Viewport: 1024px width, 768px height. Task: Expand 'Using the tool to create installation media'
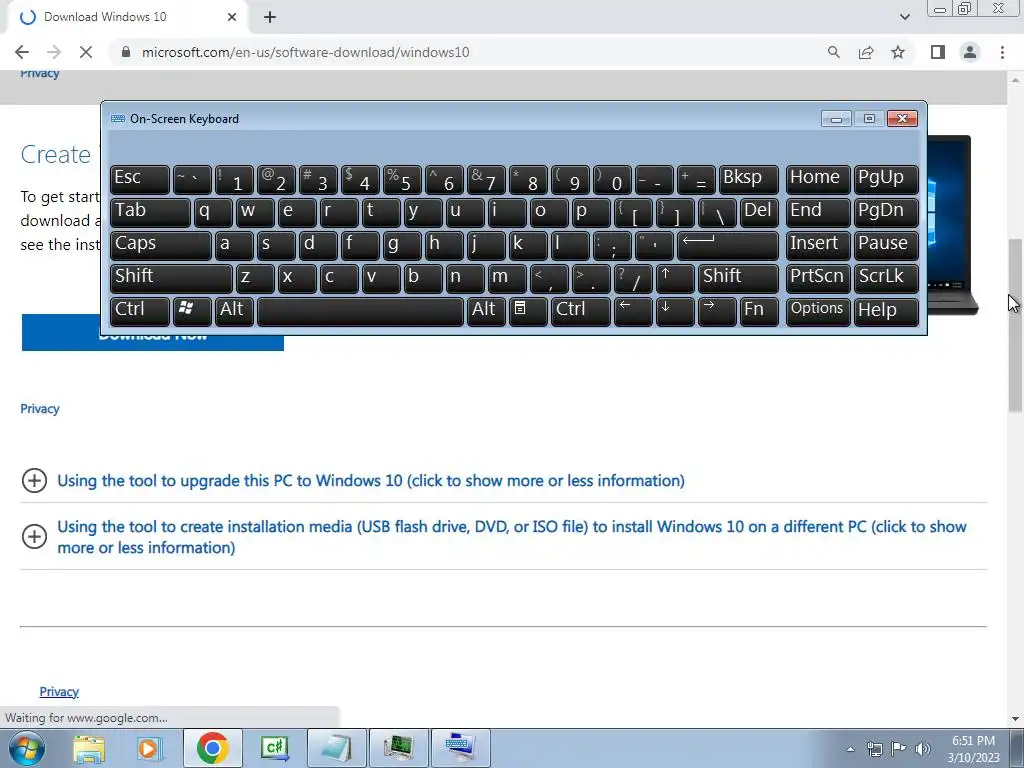511,537
